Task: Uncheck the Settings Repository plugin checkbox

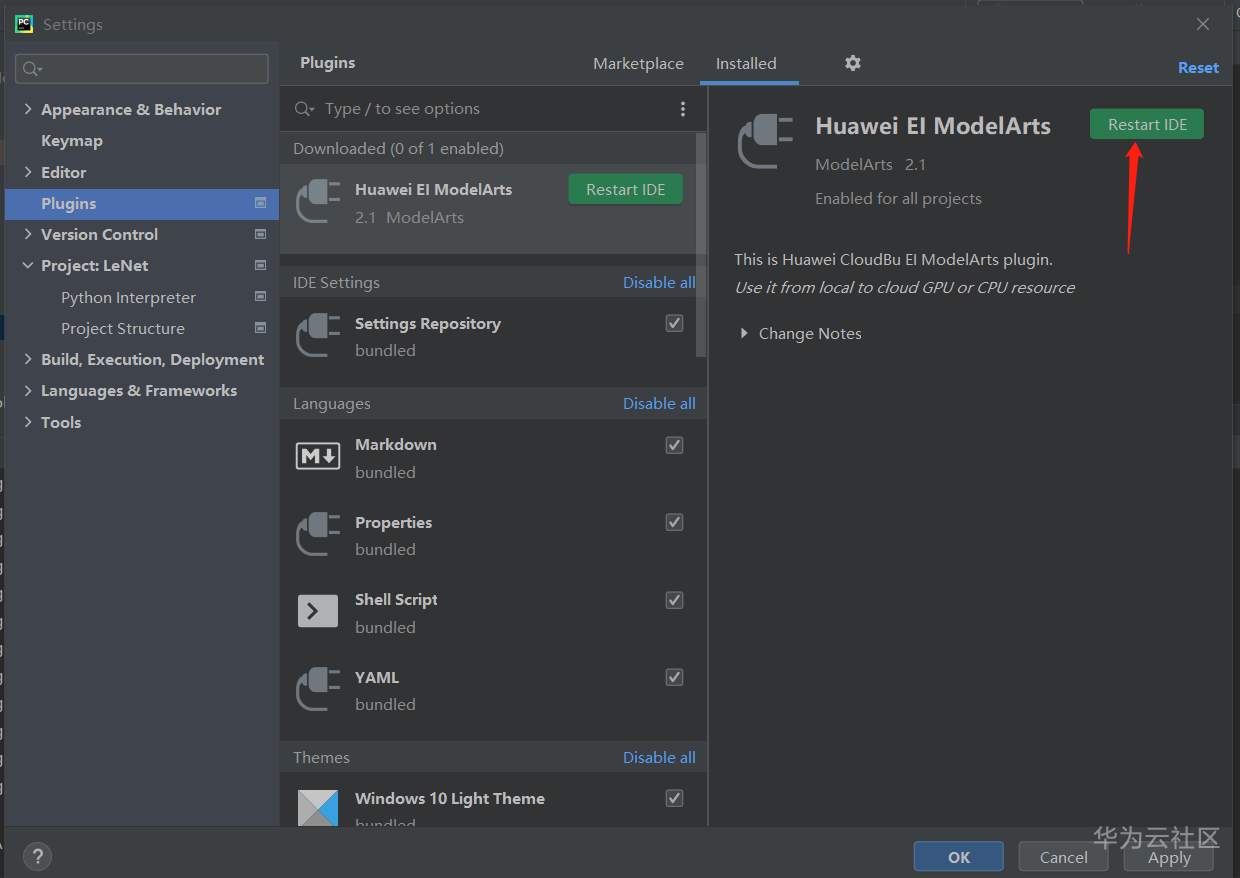Action: [x=675, y=323]
